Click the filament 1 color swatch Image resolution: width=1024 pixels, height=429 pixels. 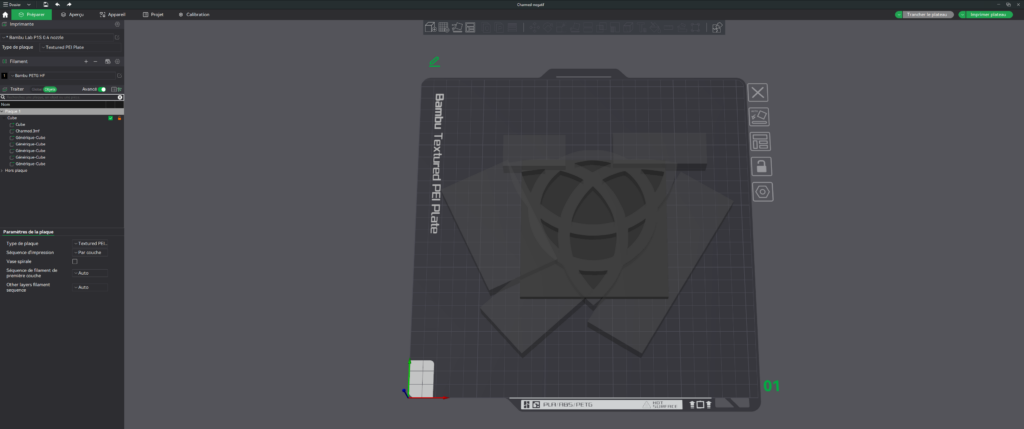point(4,76)
